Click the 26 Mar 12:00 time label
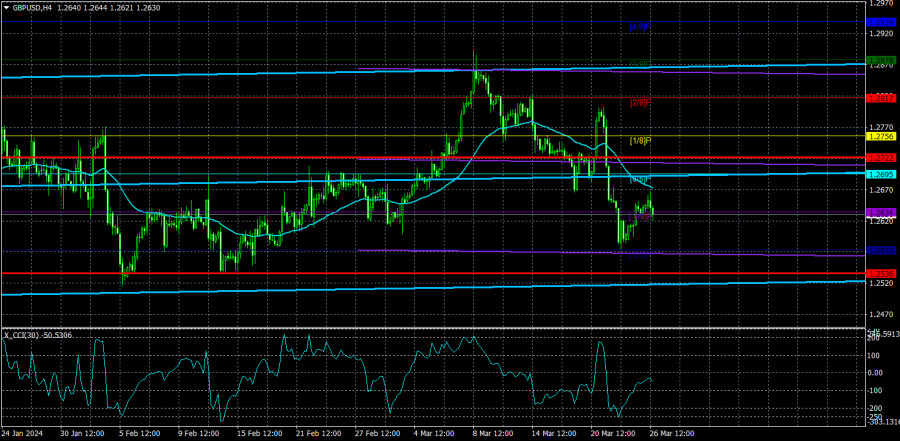This screenshot has width=900, height=441. tap(673, 432)
